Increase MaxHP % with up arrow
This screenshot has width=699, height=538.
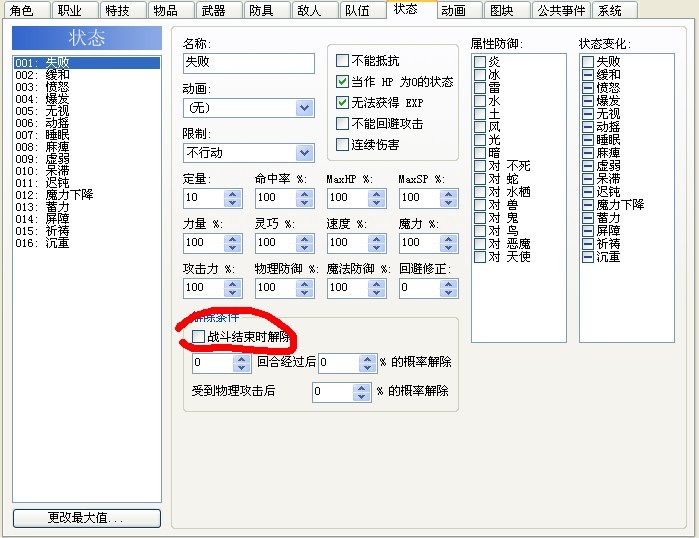click(x=377, y=193)
